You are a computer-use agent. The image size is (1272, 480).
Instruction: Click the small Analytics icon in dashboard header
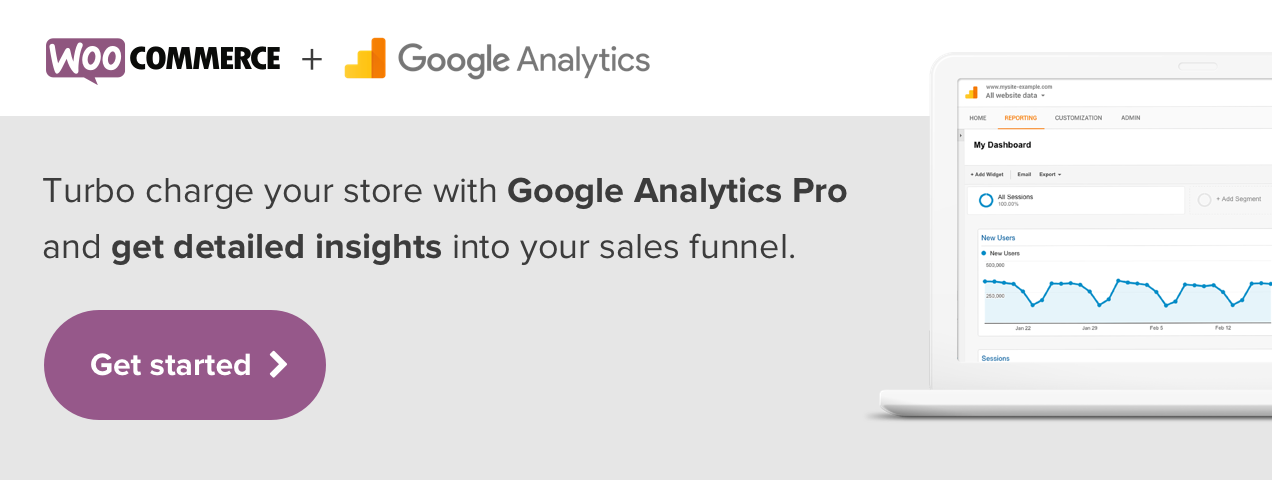971,92
